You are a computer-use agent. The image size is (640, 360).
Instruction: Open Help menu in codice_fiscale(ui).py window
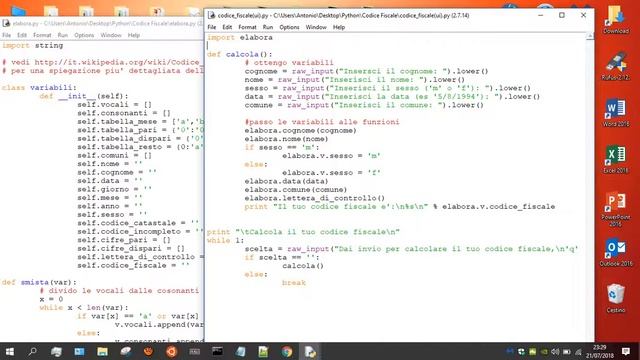click(x=339, y=27)
